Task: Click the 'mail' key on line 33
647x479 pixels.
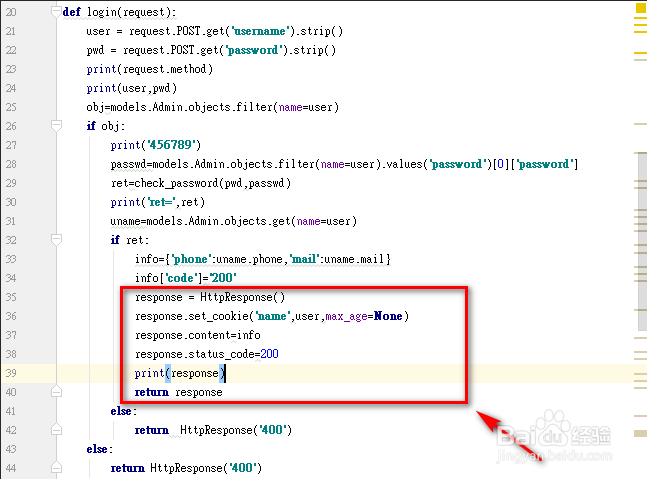Action: (304, 259)
